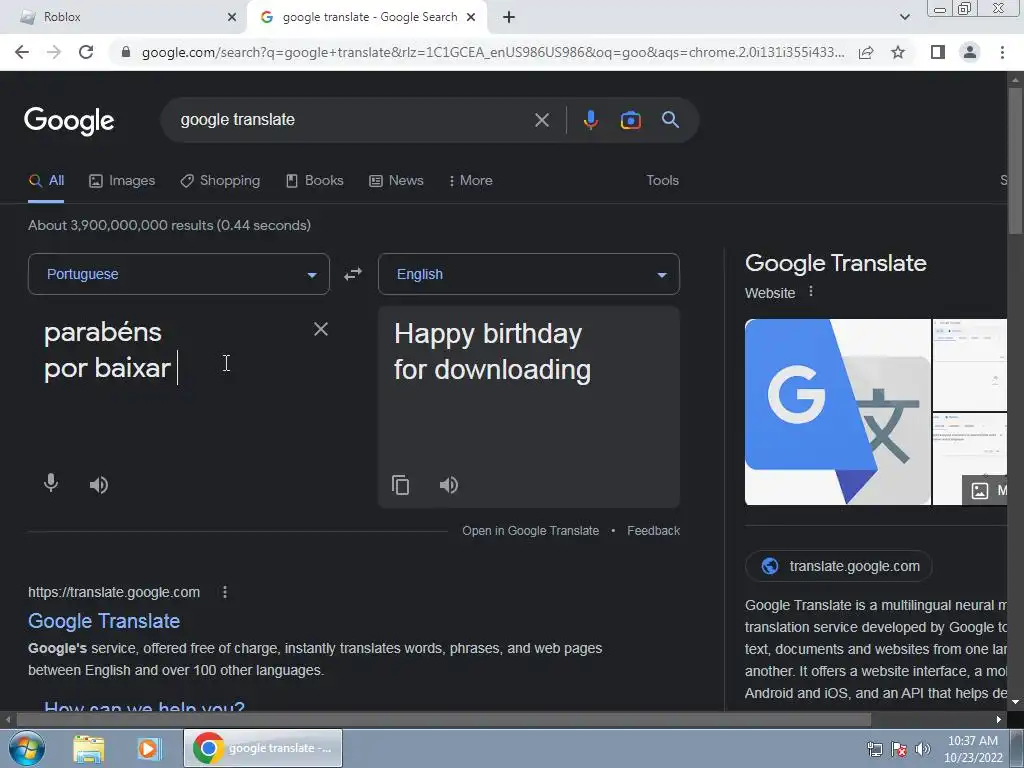Open in Google Translate link
1024x768 pixels.
[x=530, y=531]
